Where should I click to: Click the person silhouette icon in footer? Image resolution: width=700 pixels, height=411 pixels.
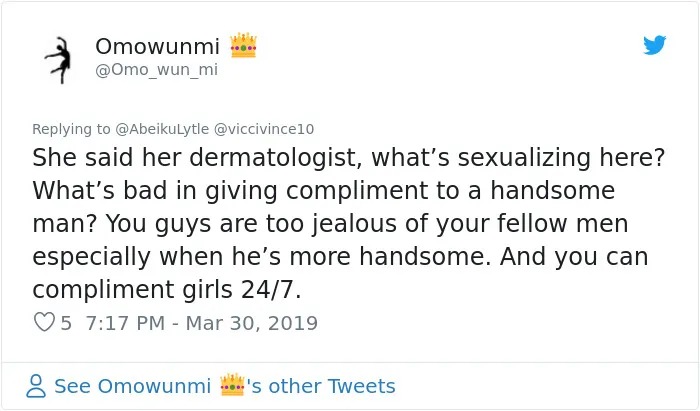click(x=36, y=386)
